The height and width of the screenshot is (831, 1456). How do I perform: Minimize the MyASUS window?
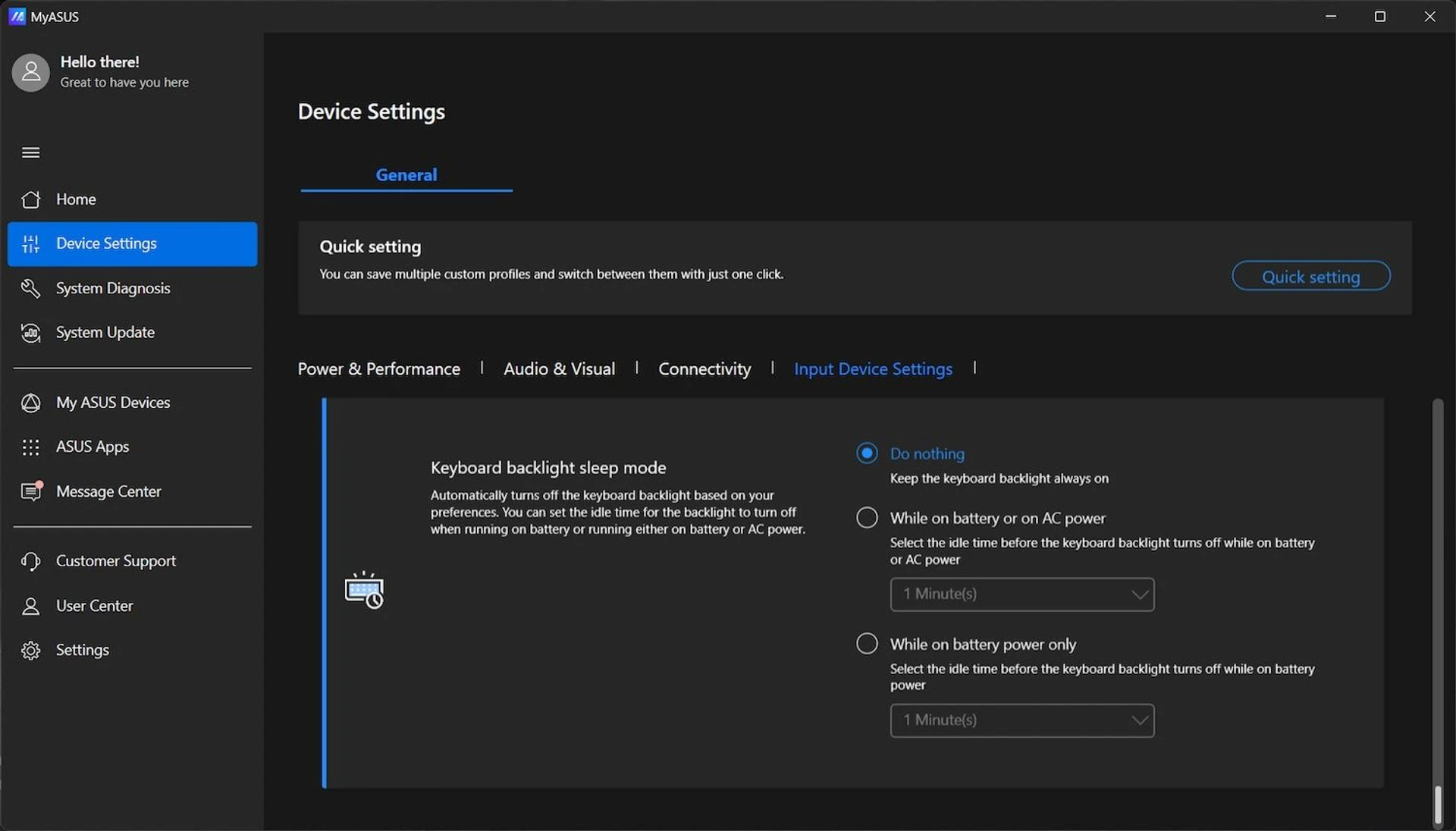point(1331,16)
